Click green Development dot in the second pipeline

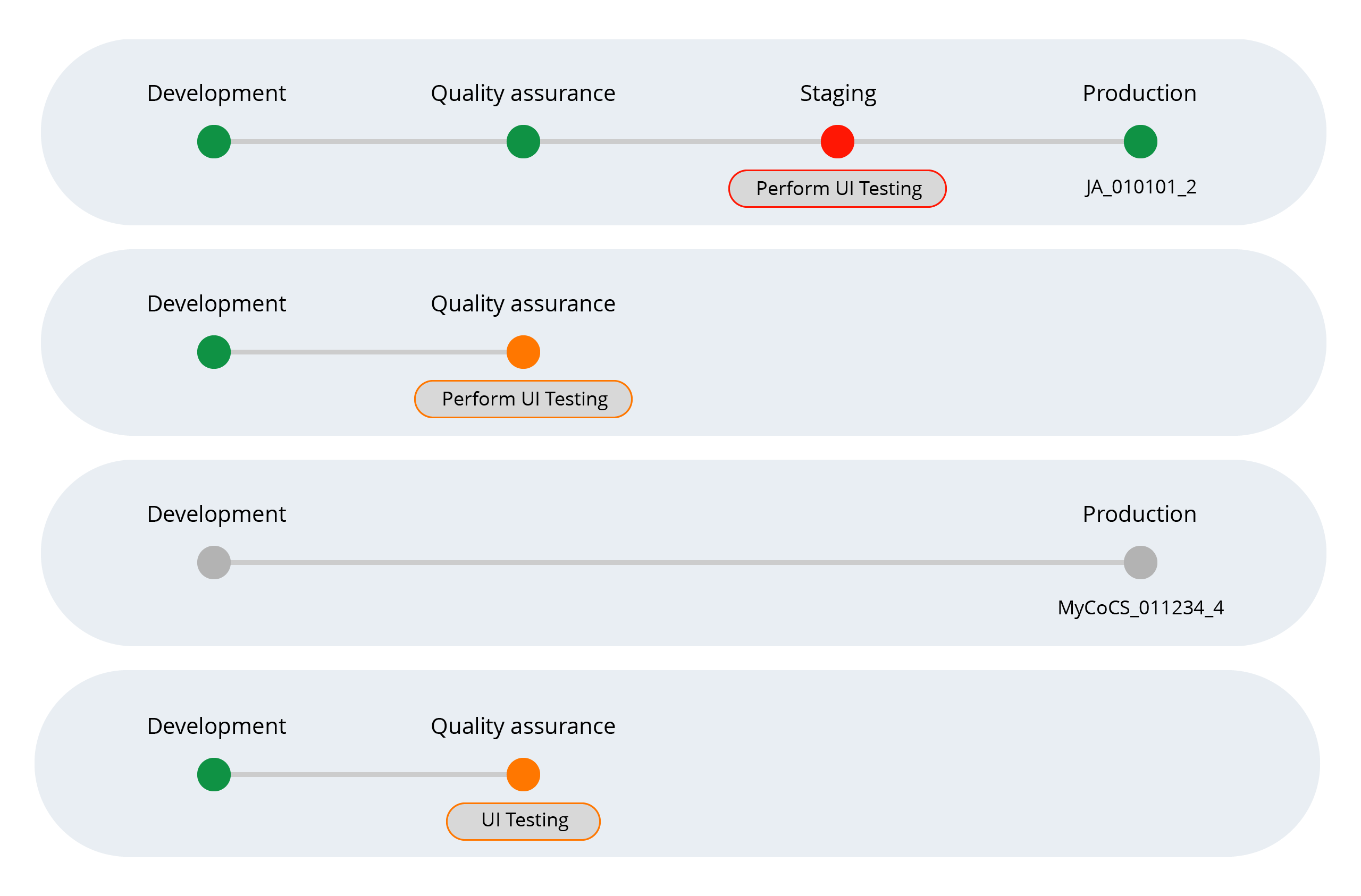(x=214, y=352)
